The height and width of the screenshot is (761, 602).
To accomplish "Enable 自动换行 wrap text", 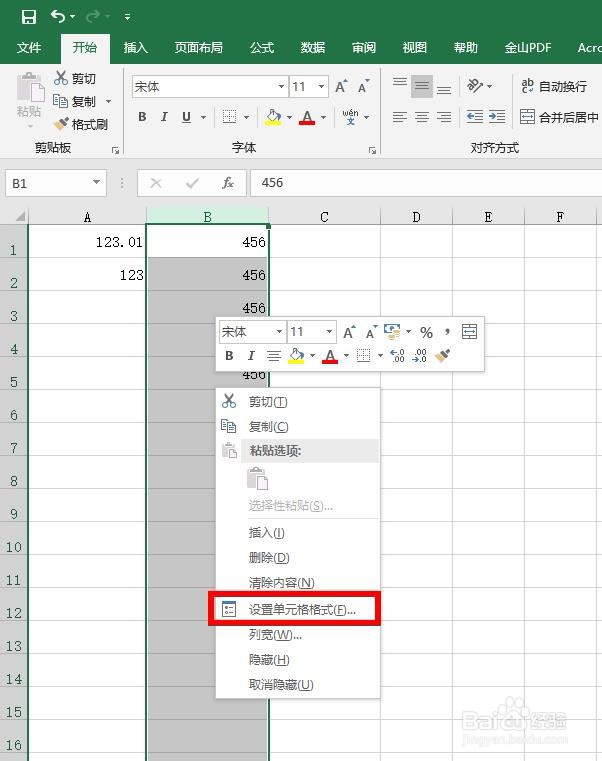I will tap(554, 86).
